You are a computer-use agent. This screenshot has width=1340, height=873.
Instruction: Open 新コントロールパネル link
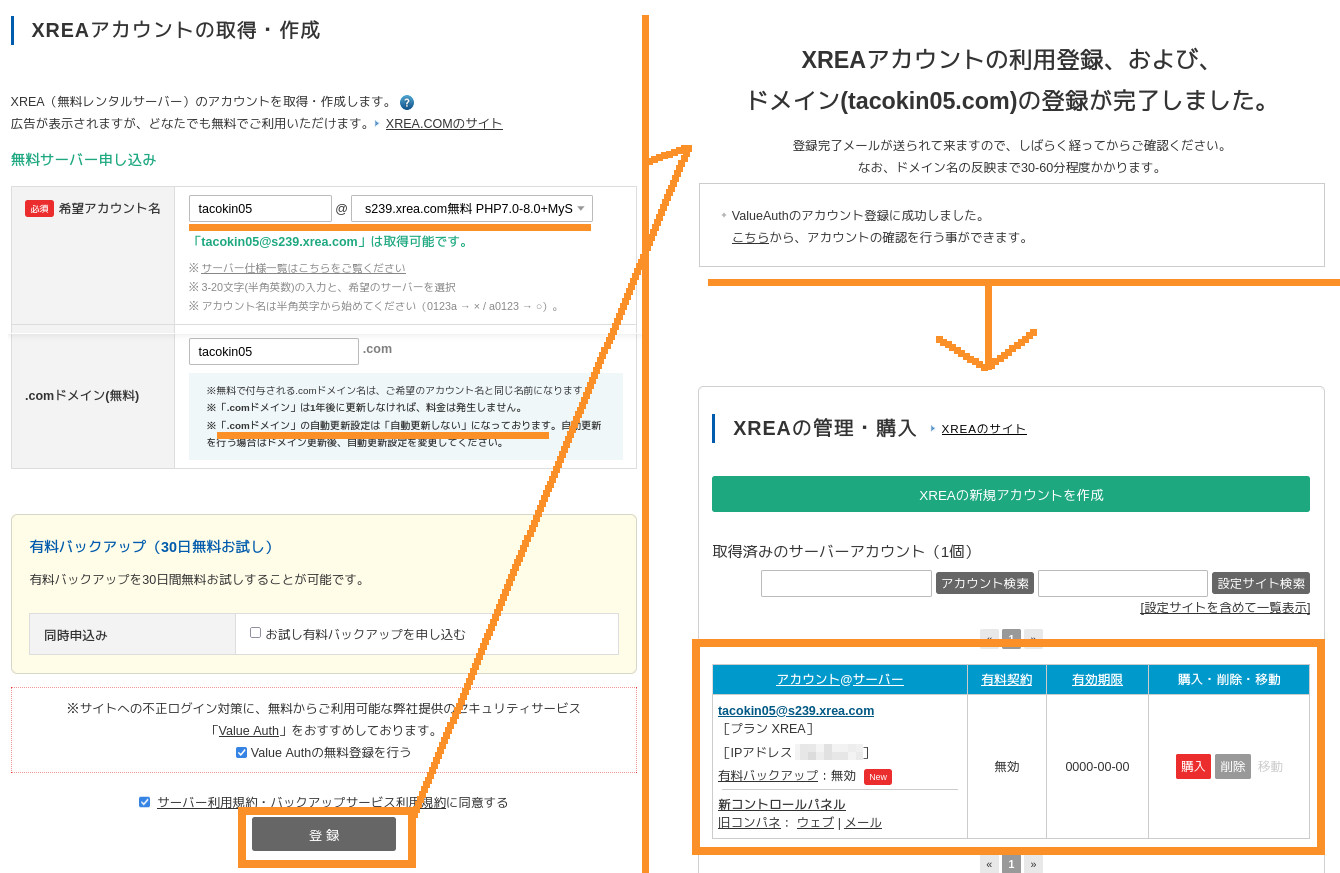click(782, 804)
